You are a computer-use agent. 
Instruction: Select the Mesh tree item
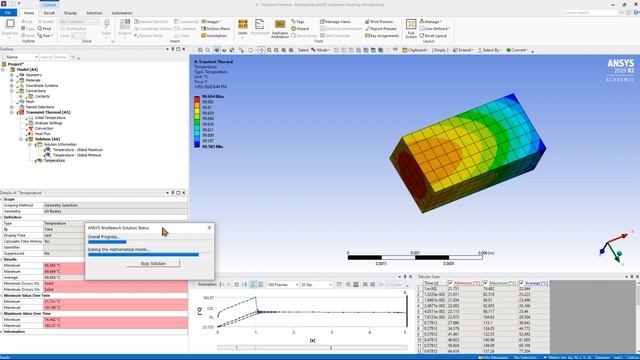tap(30, 101)
